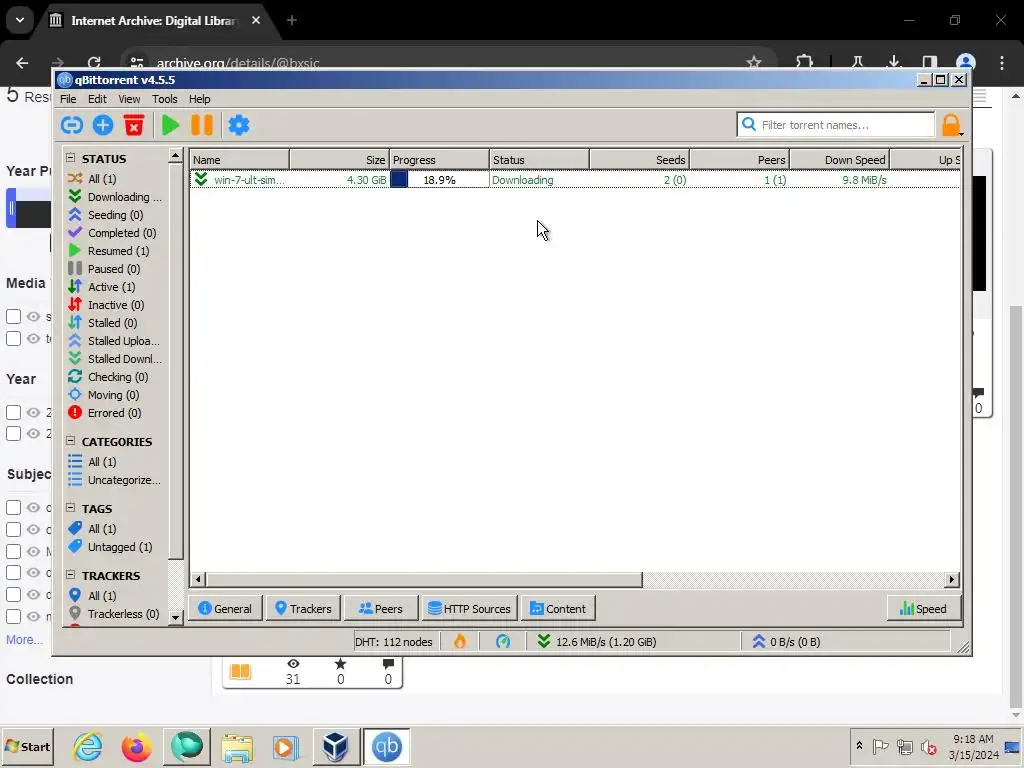Image resolution: width=1024 pixels, height=768 pixels.
Task: Switch to the Content tab
Action: [x=558, y=609]
